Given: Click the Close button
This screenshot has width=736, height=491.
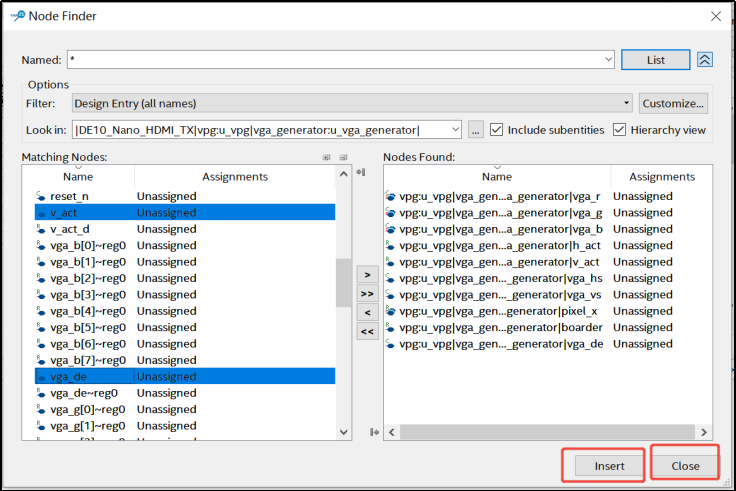Looking at the screenshot, I should point(685,466).
